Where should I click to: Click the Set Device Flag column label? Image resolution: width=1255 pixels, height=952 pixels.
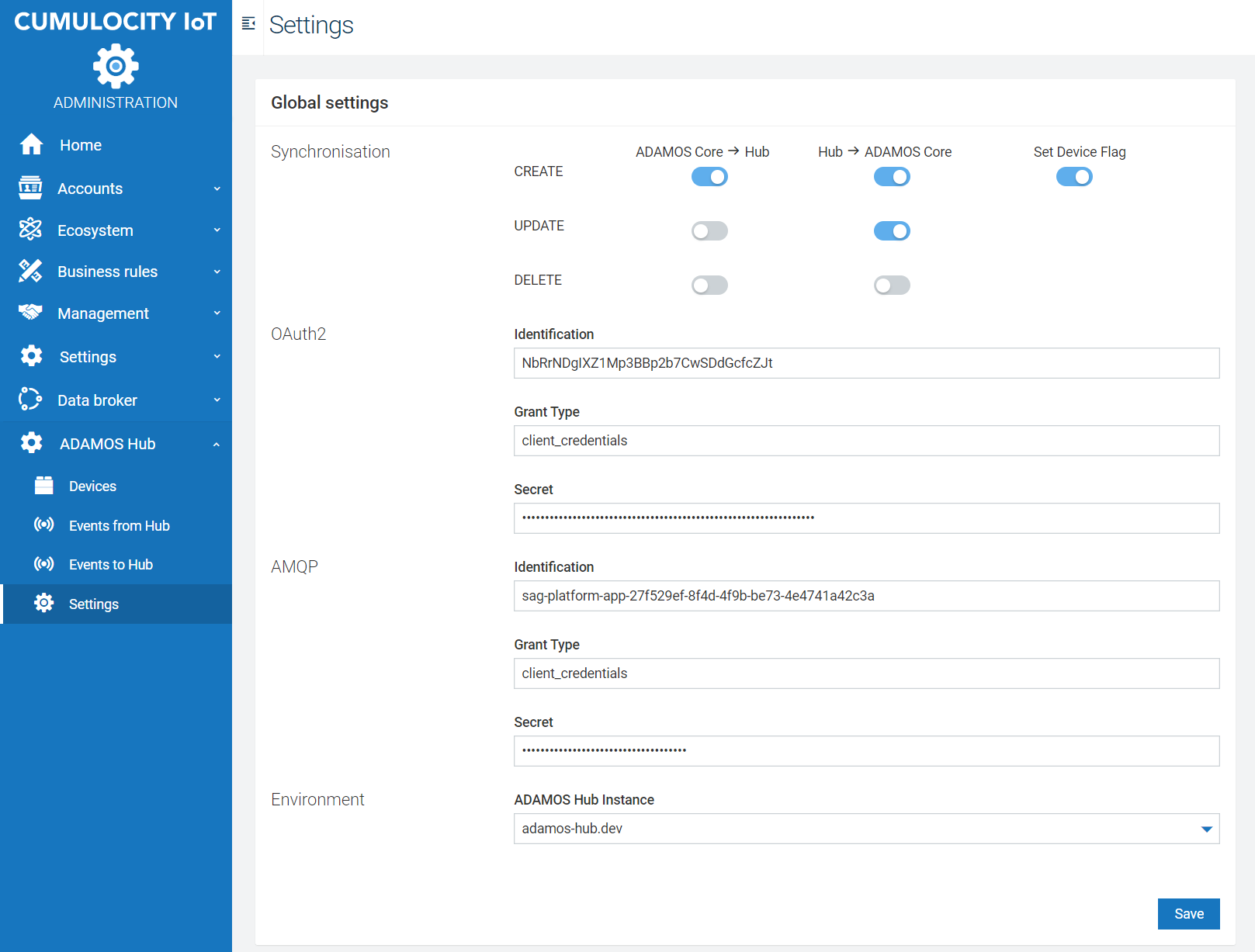[x=1079, y=152]
